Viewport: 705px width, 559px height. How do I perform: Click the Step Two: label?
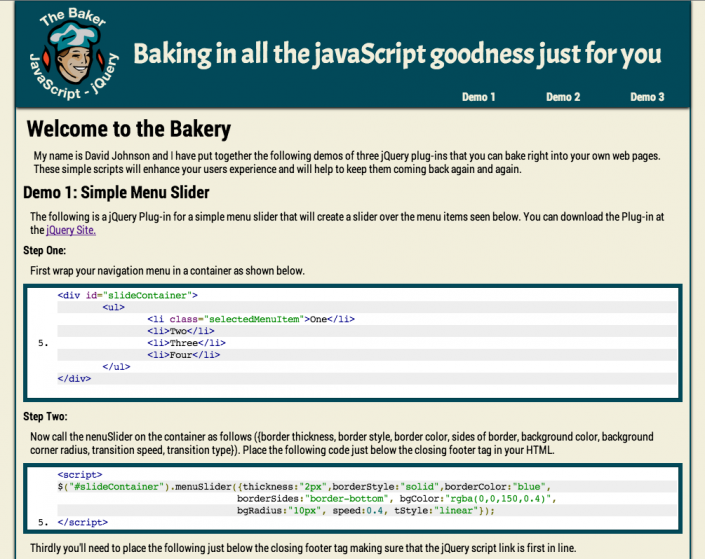[x=45, y=416]
